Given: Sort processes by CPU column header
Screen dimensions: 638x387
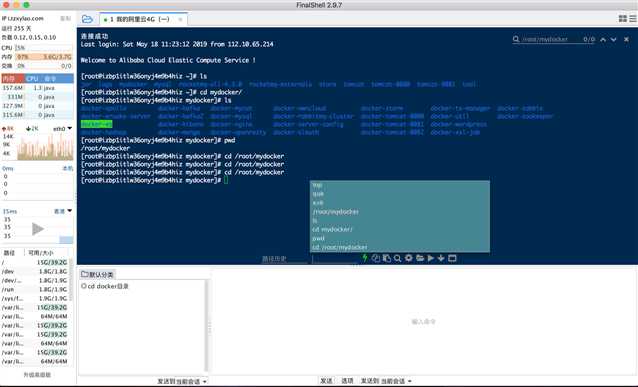Looking at the screenshot, I should 33,79.
